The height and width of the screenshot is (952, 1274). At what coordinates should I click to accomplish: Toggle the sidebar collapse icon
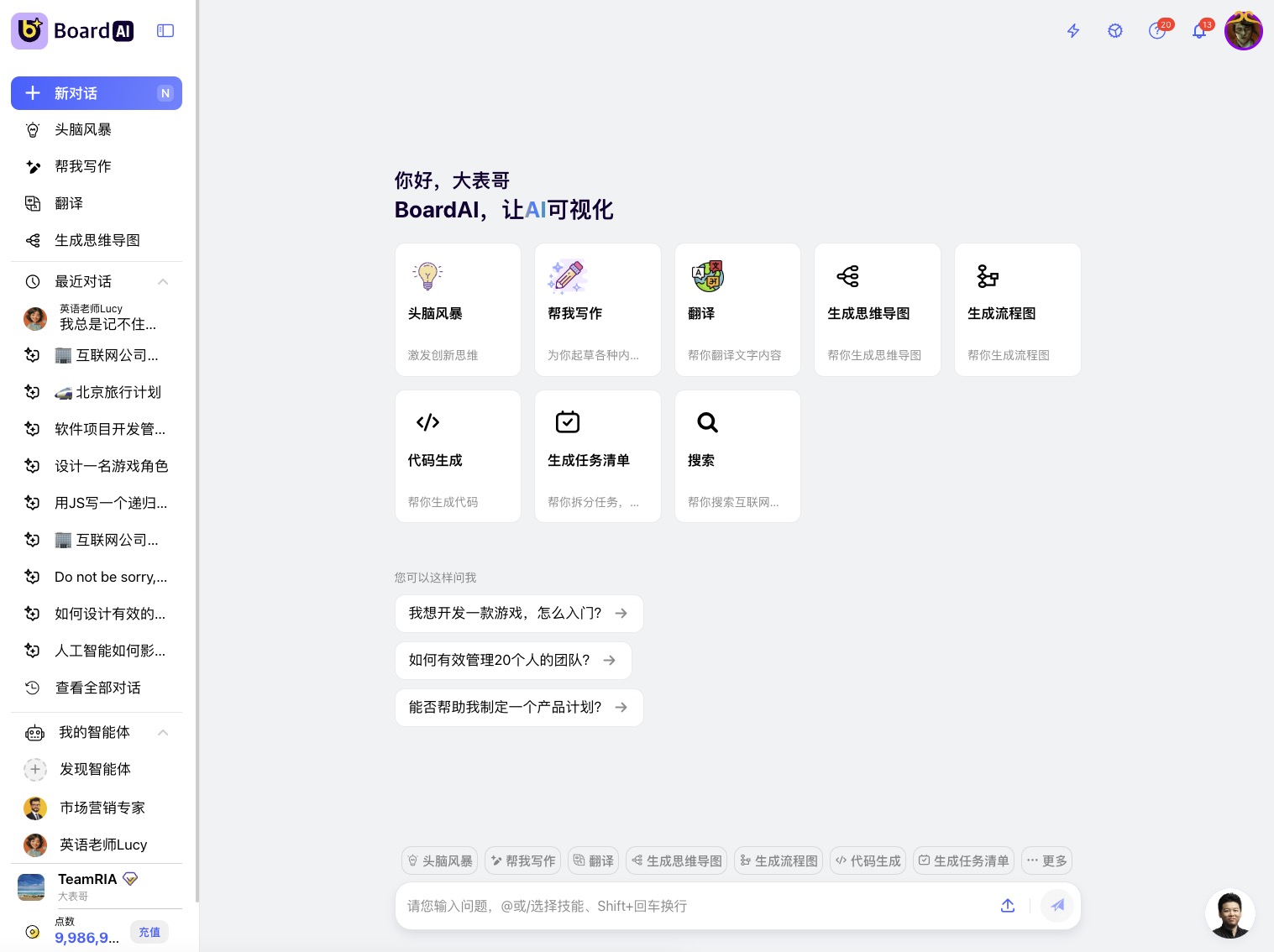point(165,31)
